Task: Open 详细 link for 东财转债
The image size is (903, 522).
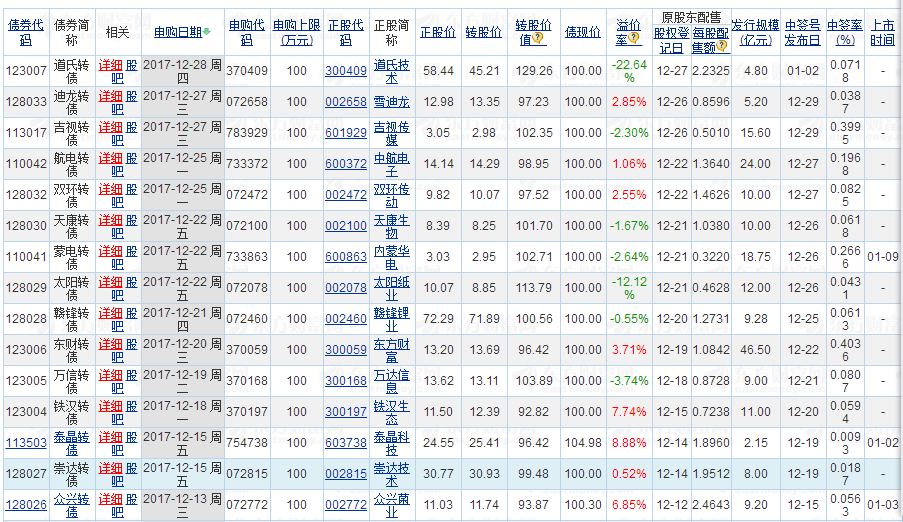Action: coord(111,344)
